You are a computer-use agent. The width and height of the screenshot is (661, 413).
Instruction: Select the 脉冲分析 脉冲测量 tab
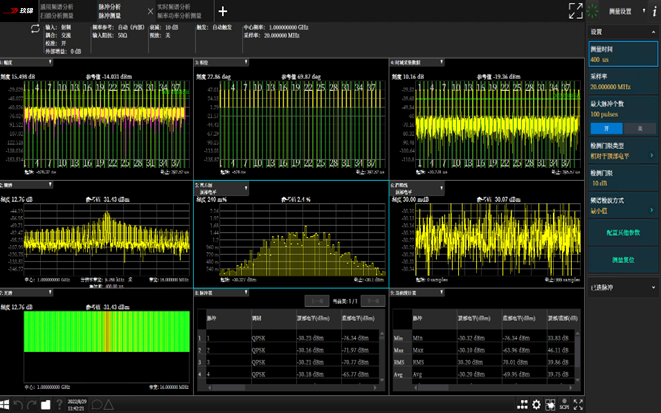click(x=110, y=11)
